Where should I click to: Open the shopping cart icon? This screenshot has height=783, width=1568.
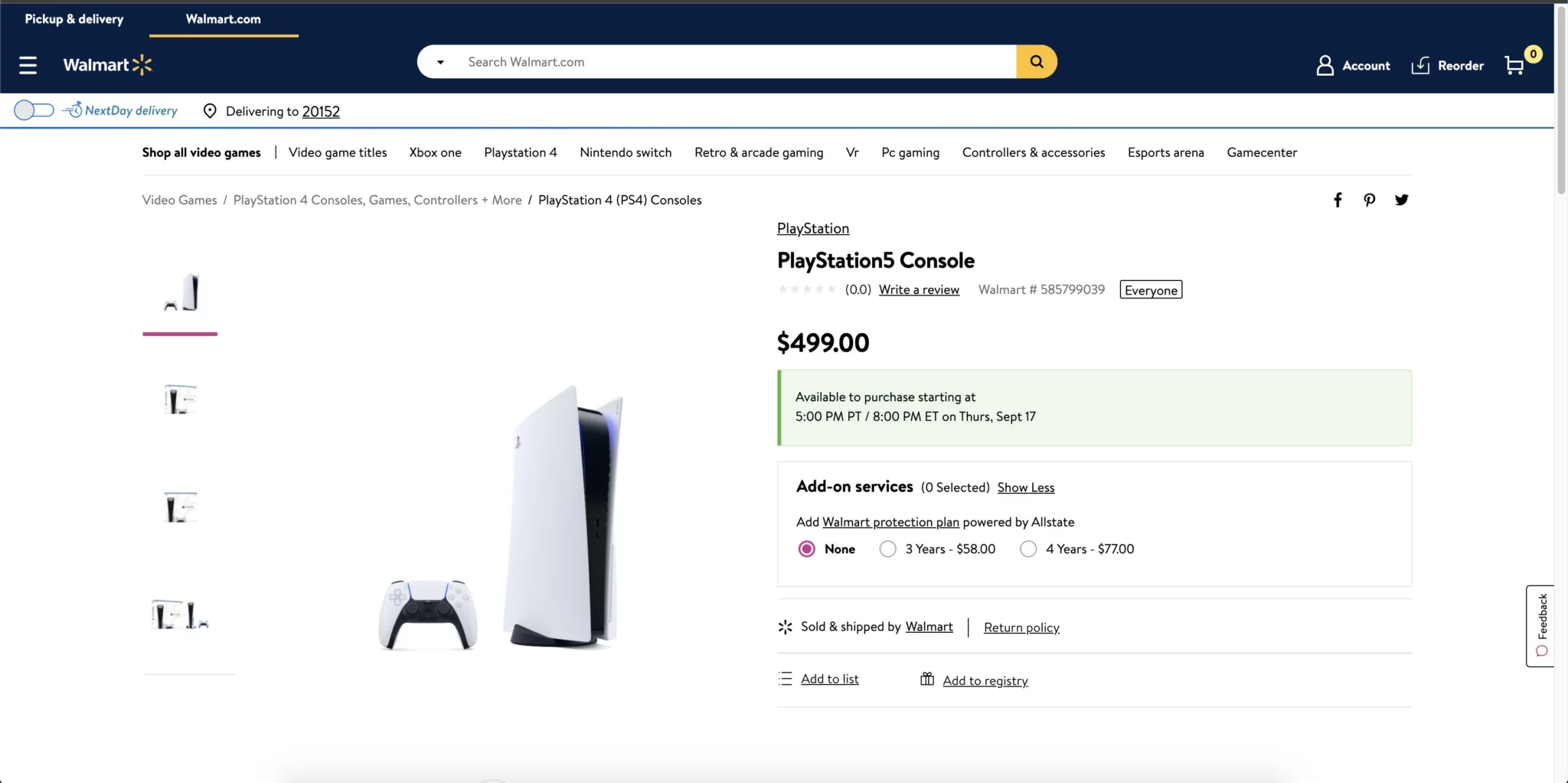[1514, 66]
